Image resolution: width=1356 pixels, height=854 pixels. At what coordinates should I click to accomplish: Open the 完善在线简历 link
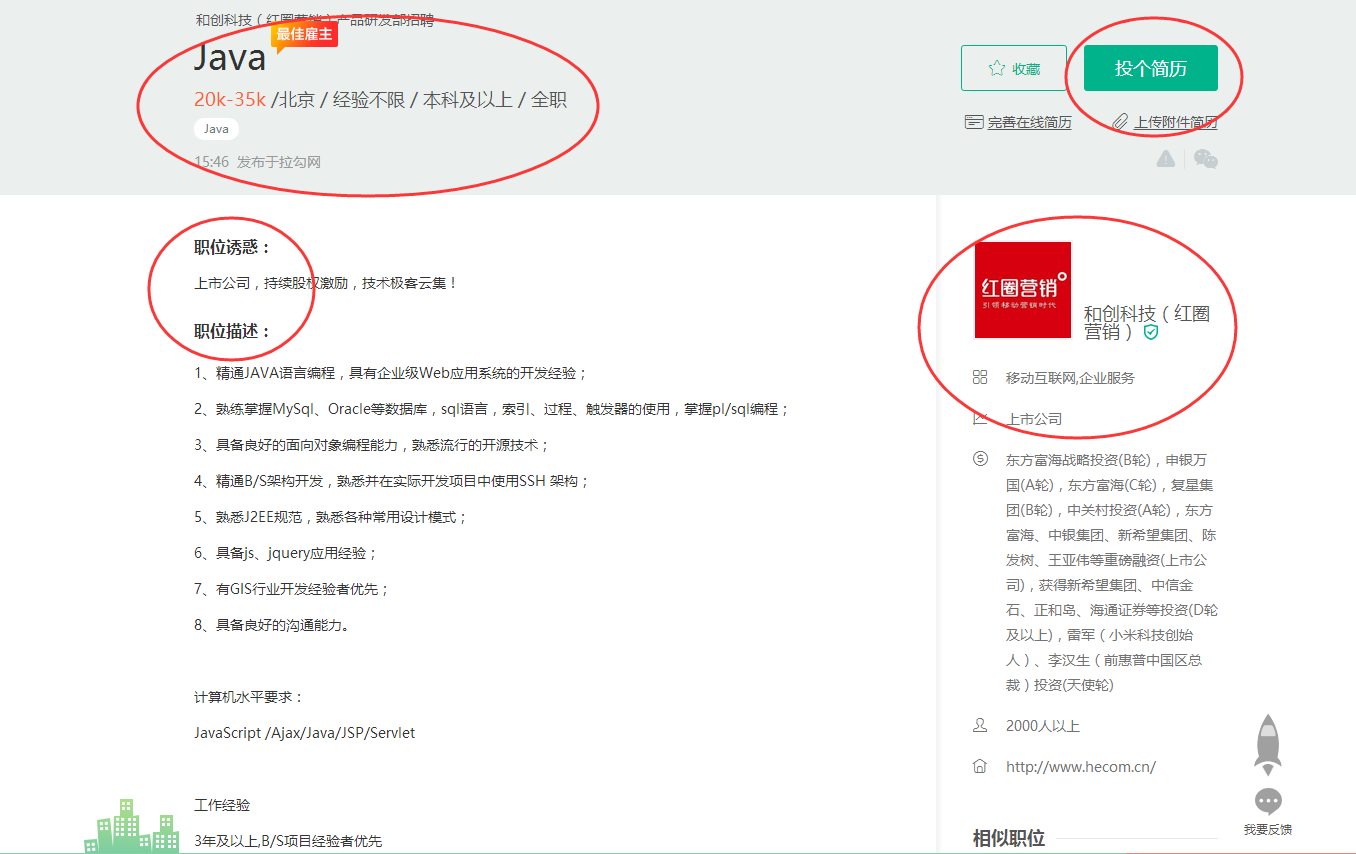click(x=1028, y=122)
